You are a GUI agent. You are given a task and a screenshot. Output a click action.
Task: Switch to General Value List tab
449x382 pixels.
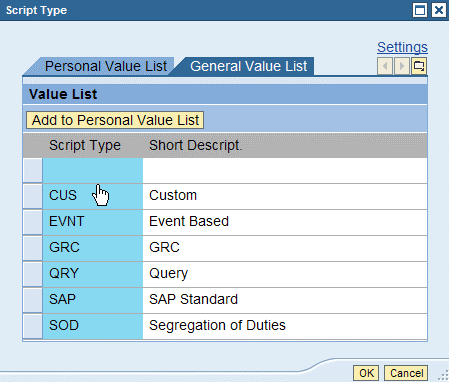point(248,66)
